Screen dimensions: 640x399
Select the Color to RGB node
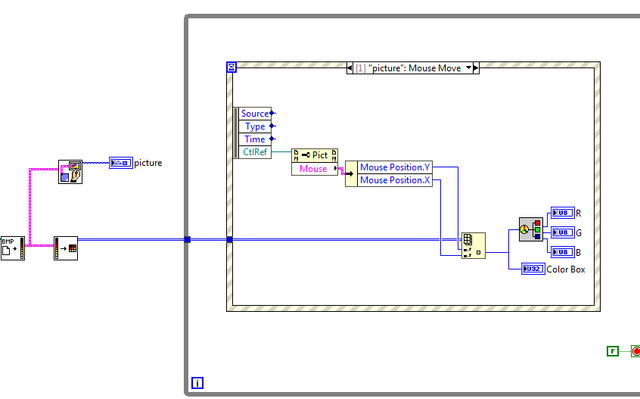(x=531, y=229)
